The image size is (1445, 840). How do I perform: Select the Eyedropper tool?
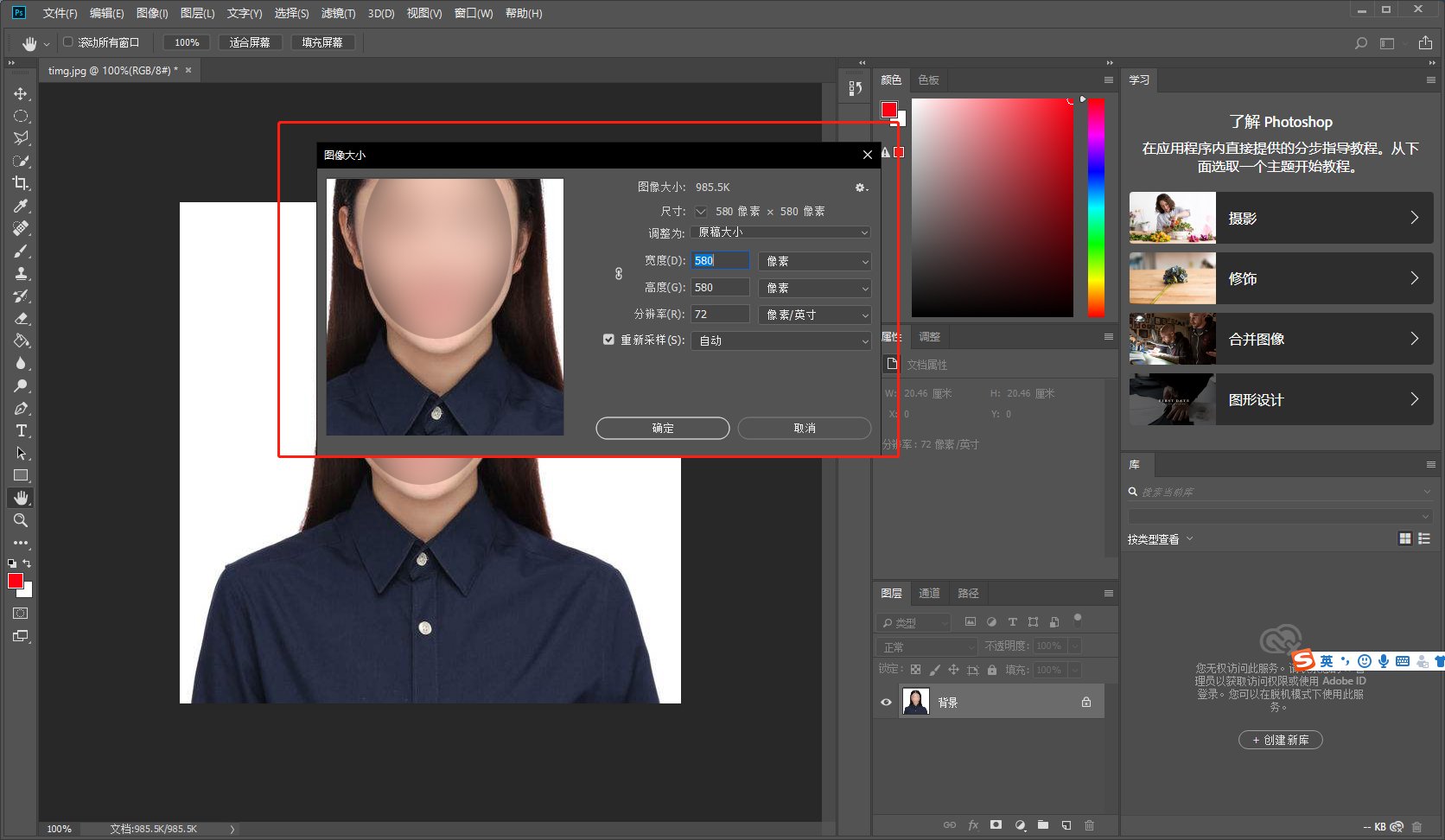(x=21, y=206)
